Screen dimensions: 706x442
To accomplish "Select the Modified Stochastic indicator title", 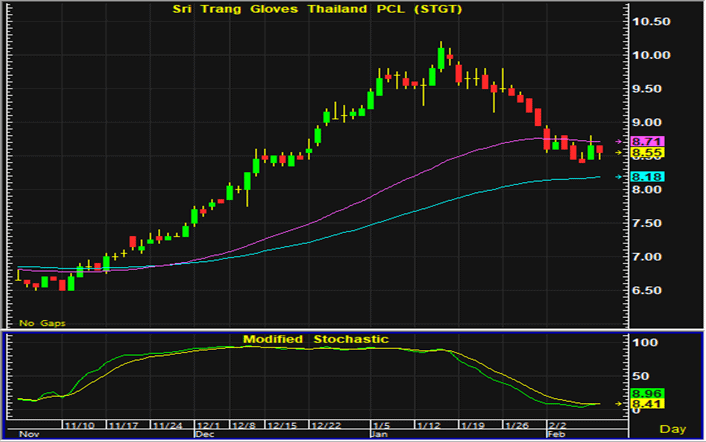I will [318, 340].
